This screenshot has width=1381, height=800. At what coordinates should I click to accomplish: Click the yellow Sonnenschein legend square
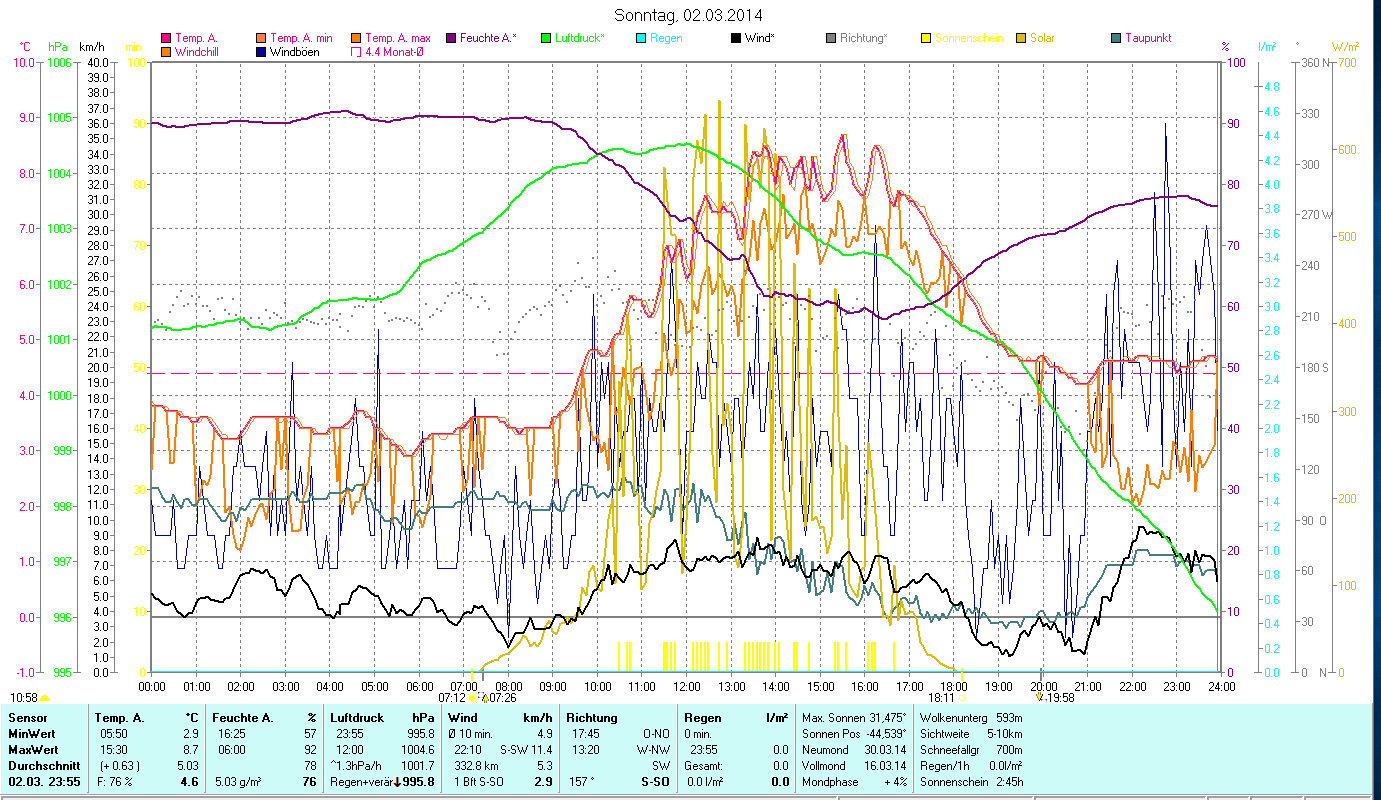[926, 38]
